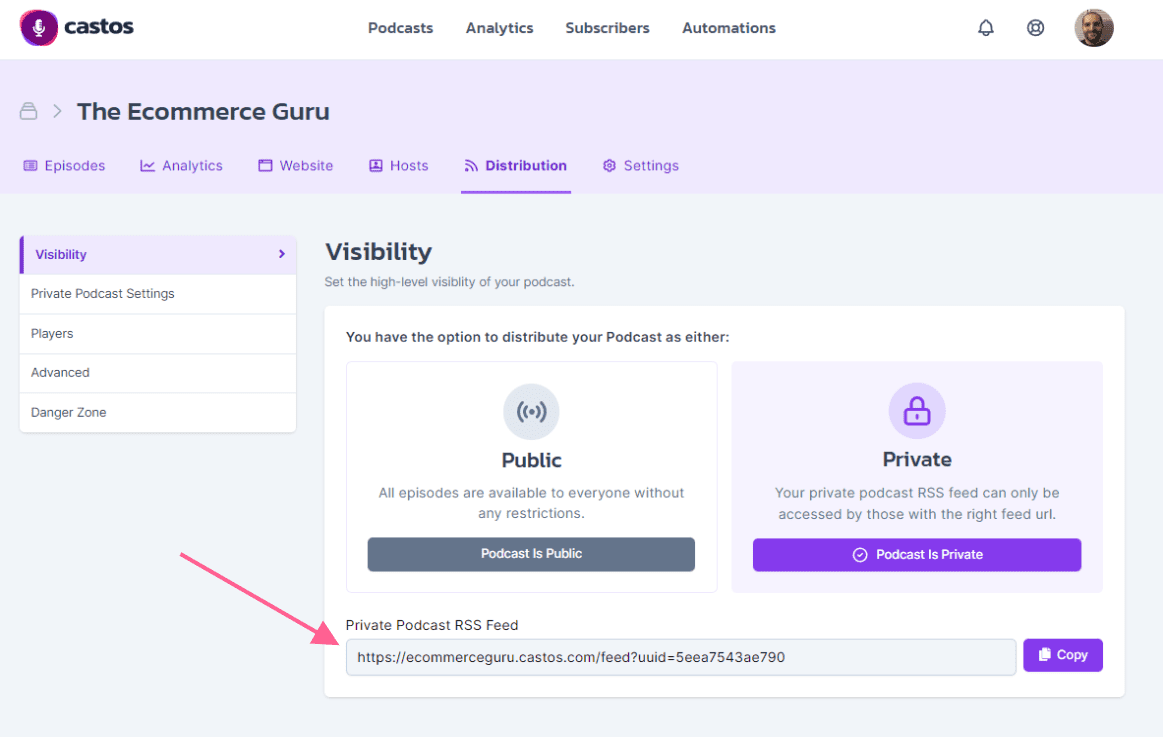This screenshot has height=737, width=1163.
Task: Click the Episodes tab icon
Action: [x=30, y=165]
